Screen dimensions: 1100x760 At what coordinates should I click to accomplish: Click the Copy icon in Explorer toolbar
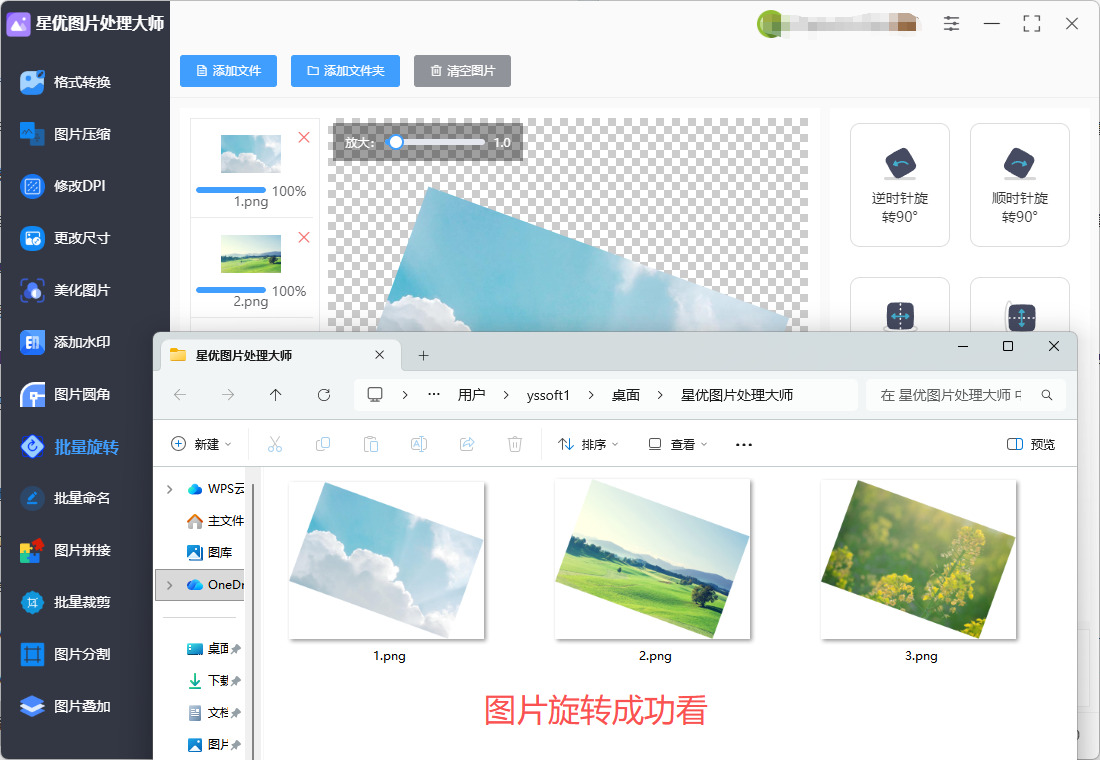323,444
